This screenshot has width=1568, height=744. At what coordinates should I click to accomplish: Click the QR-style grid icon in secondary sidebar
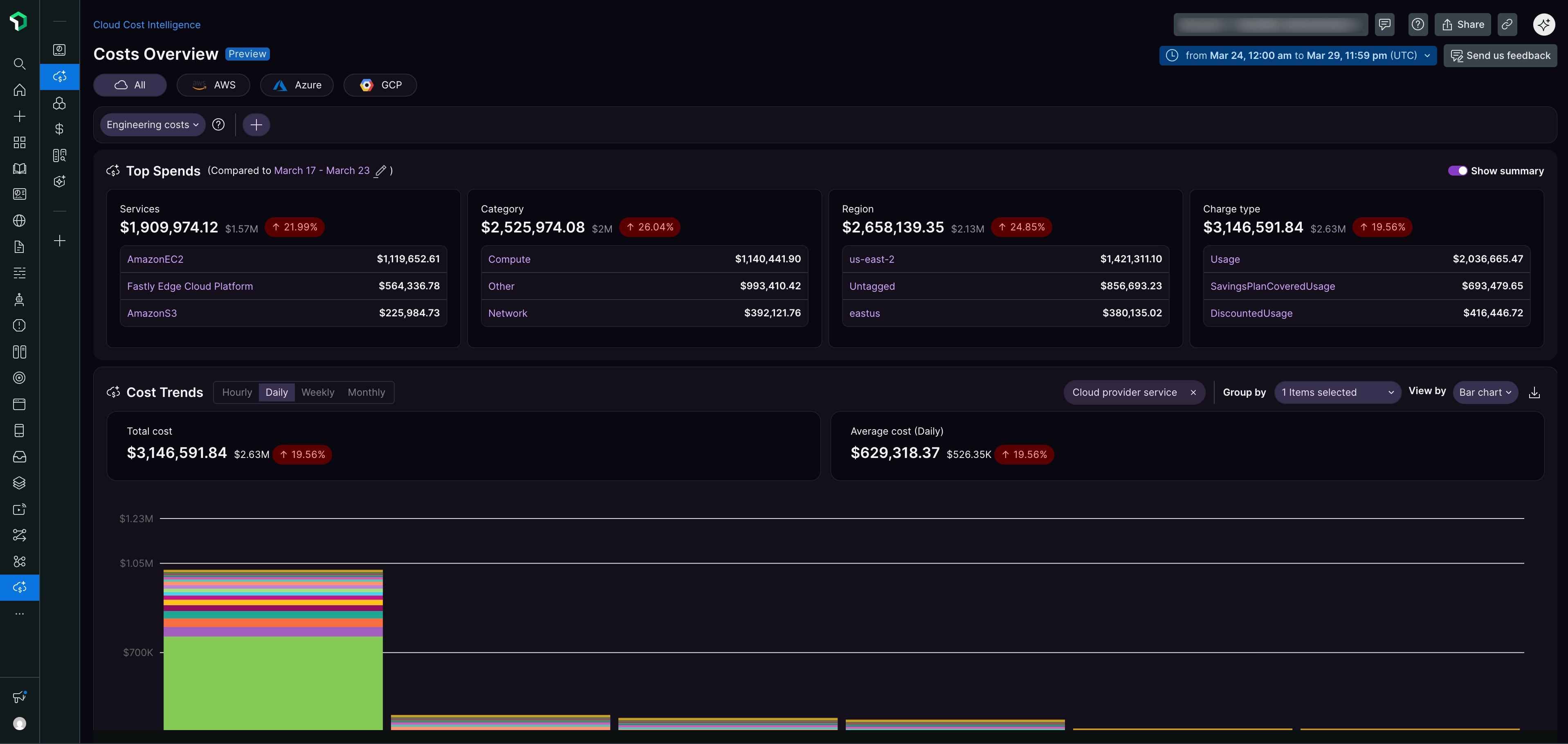[x=60, y=156]
